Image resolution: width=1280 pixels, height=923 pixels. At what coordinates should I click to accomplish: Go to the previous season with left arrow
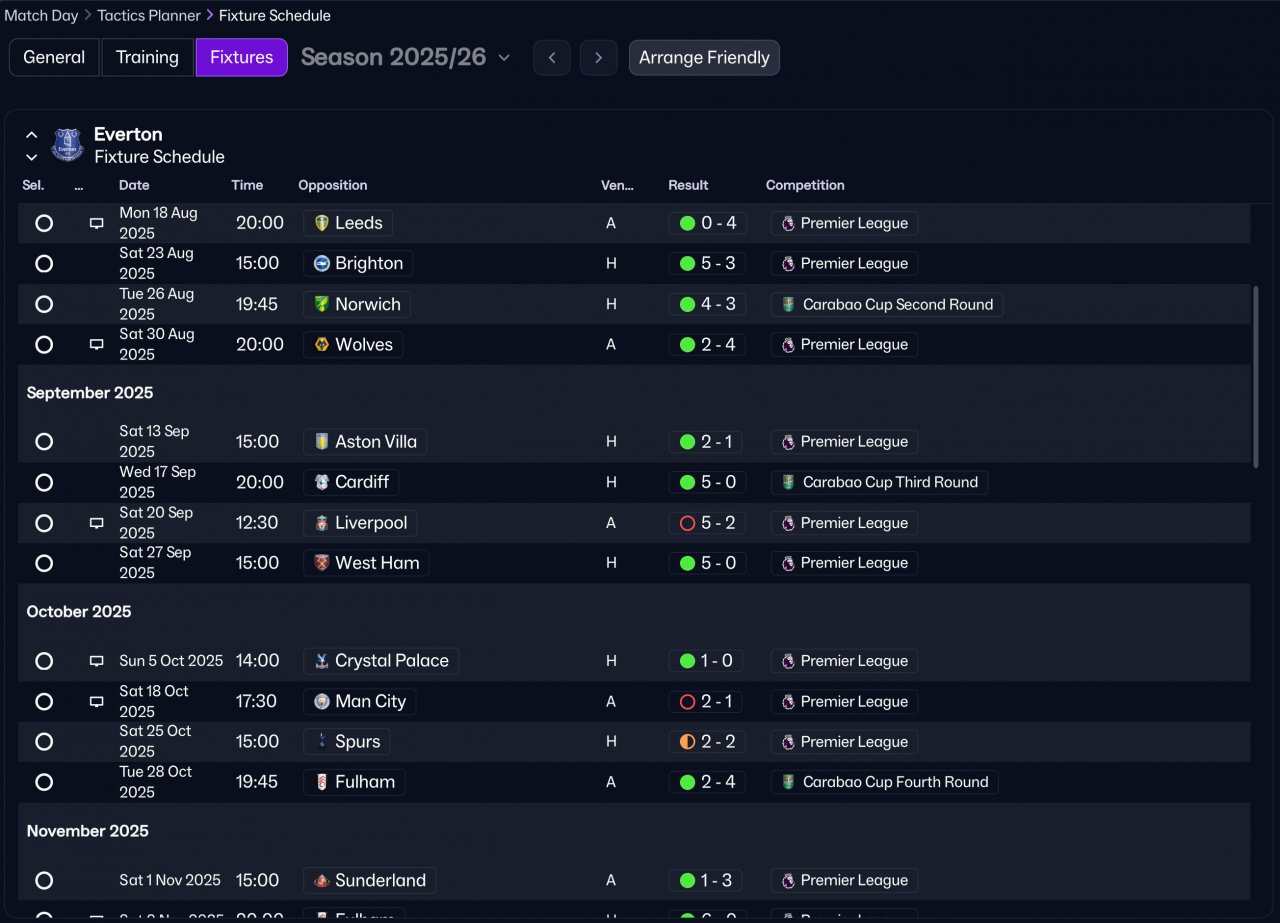tap(552, 58)
